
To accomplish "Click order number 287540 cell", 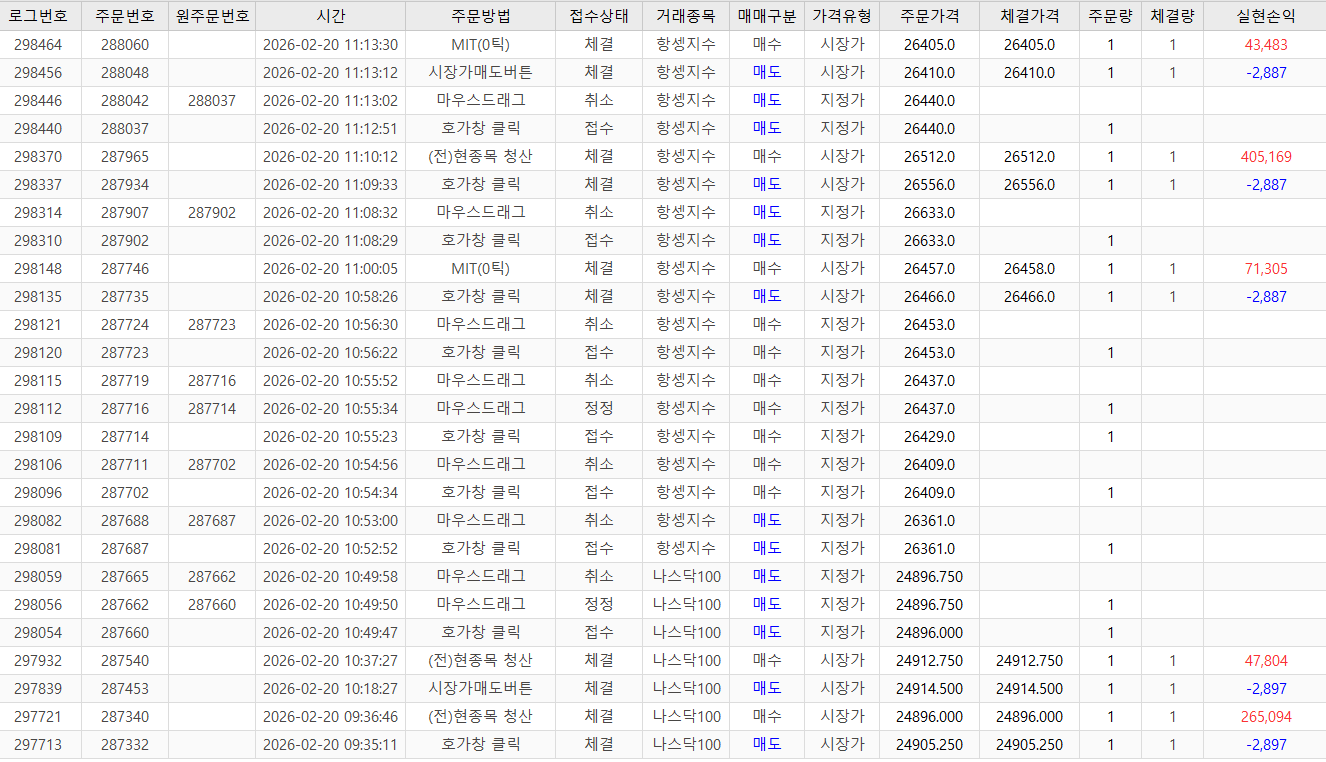I will tap(125, 661).
